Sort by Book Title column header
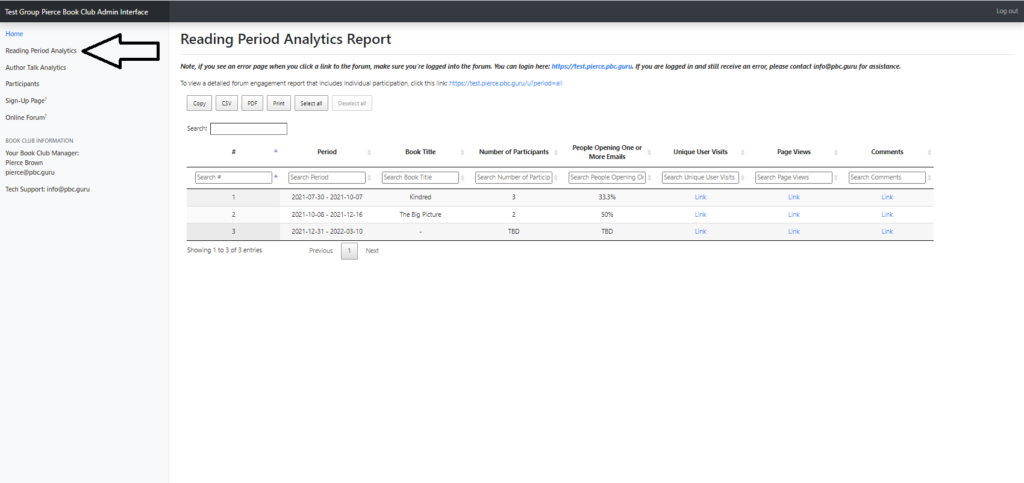This screenshot has height=483, width=1024. click(x=420, y=152)
